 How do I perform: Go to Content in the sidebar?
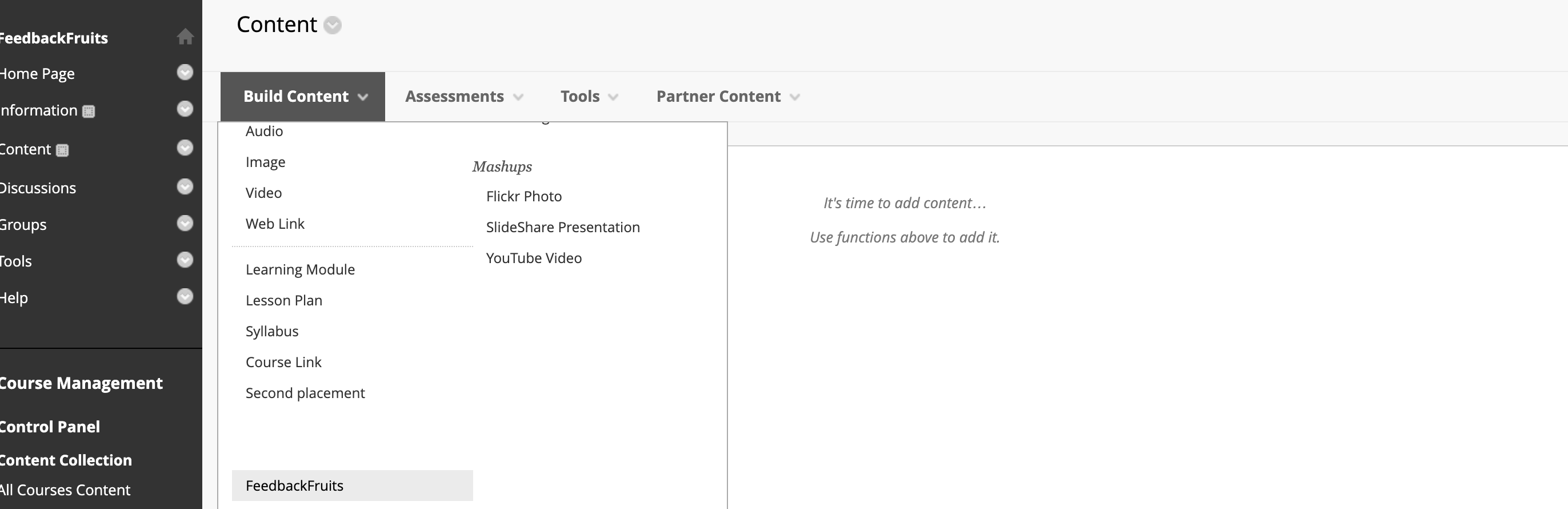26,149
